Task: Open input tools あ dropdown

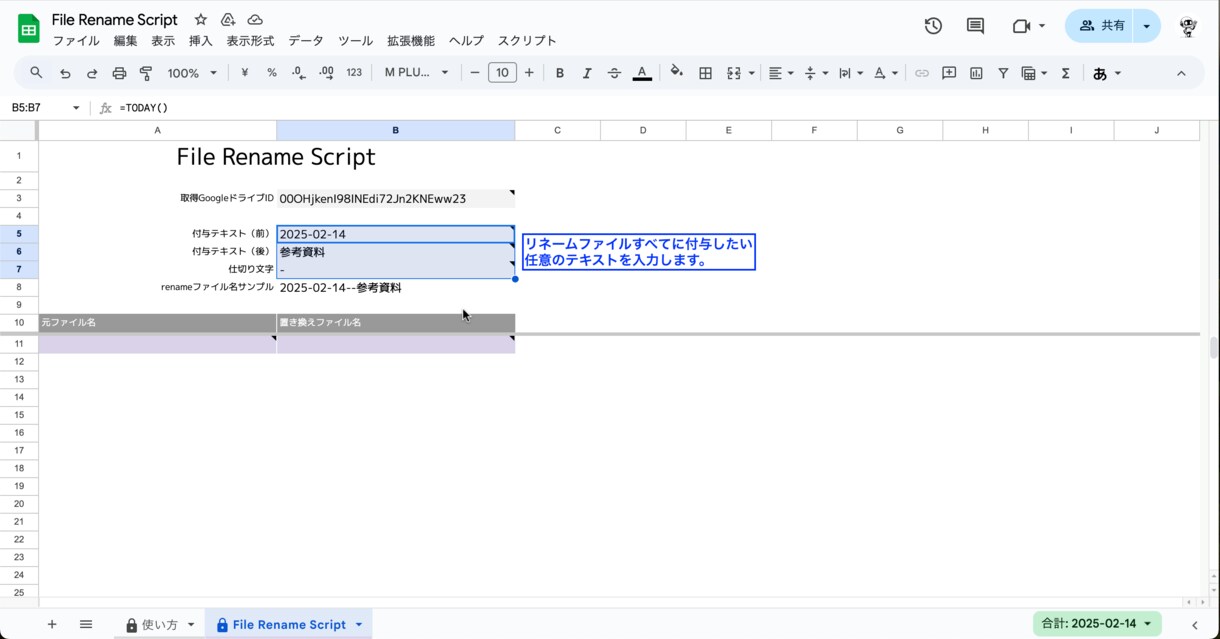Action: click(x=1107, y=73)
